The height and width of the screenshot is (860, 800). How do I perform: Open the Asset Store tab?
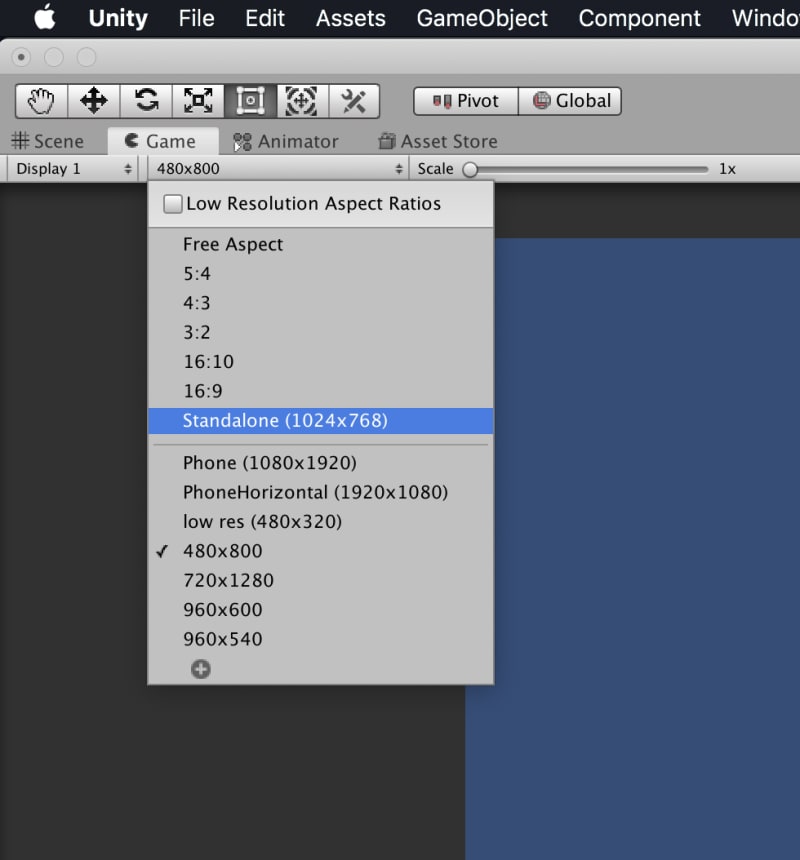[x=438, y=142]
